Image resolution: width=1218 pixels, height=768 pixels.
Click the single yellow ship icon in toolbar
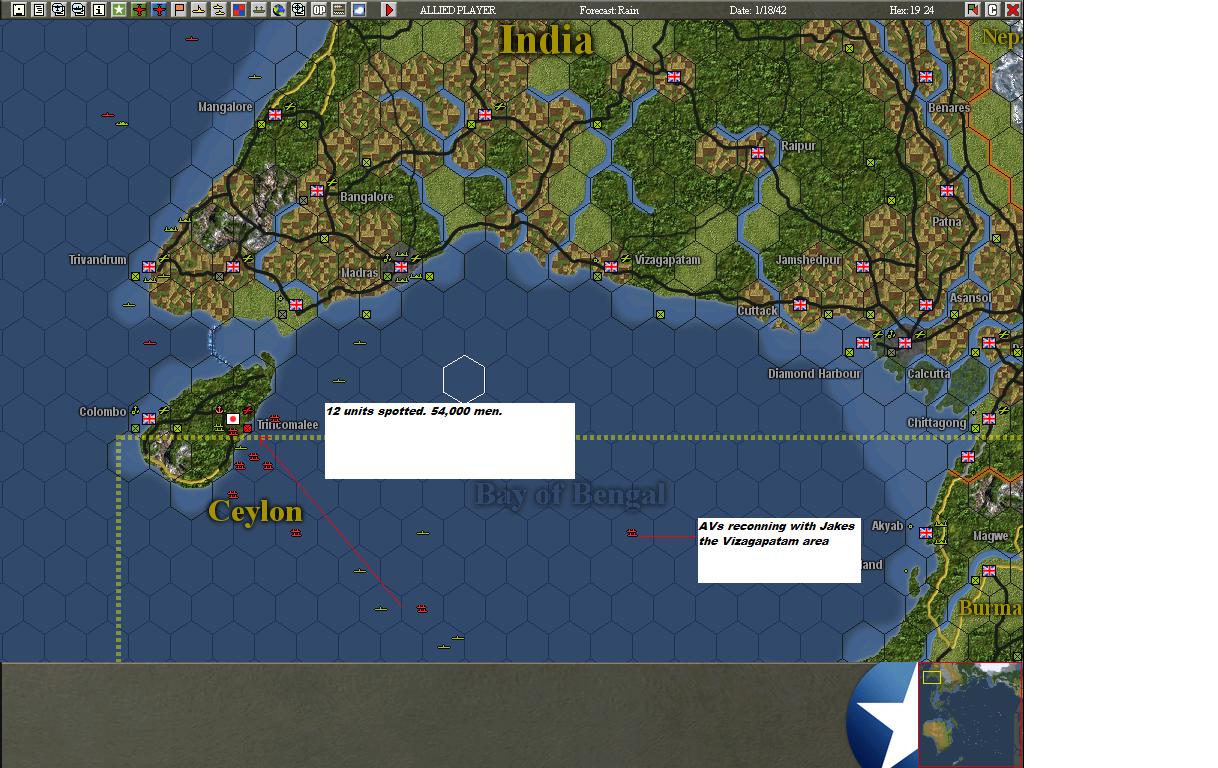coord(198,10)
